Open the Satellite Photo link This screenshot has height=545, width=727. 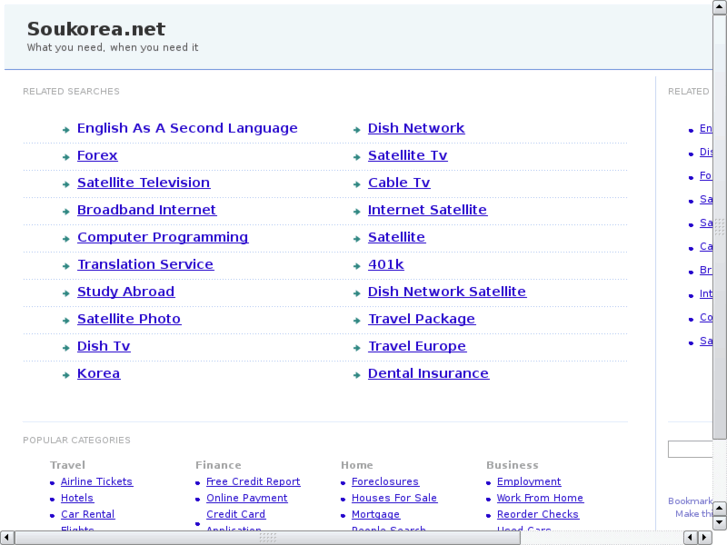pos(129,319)
